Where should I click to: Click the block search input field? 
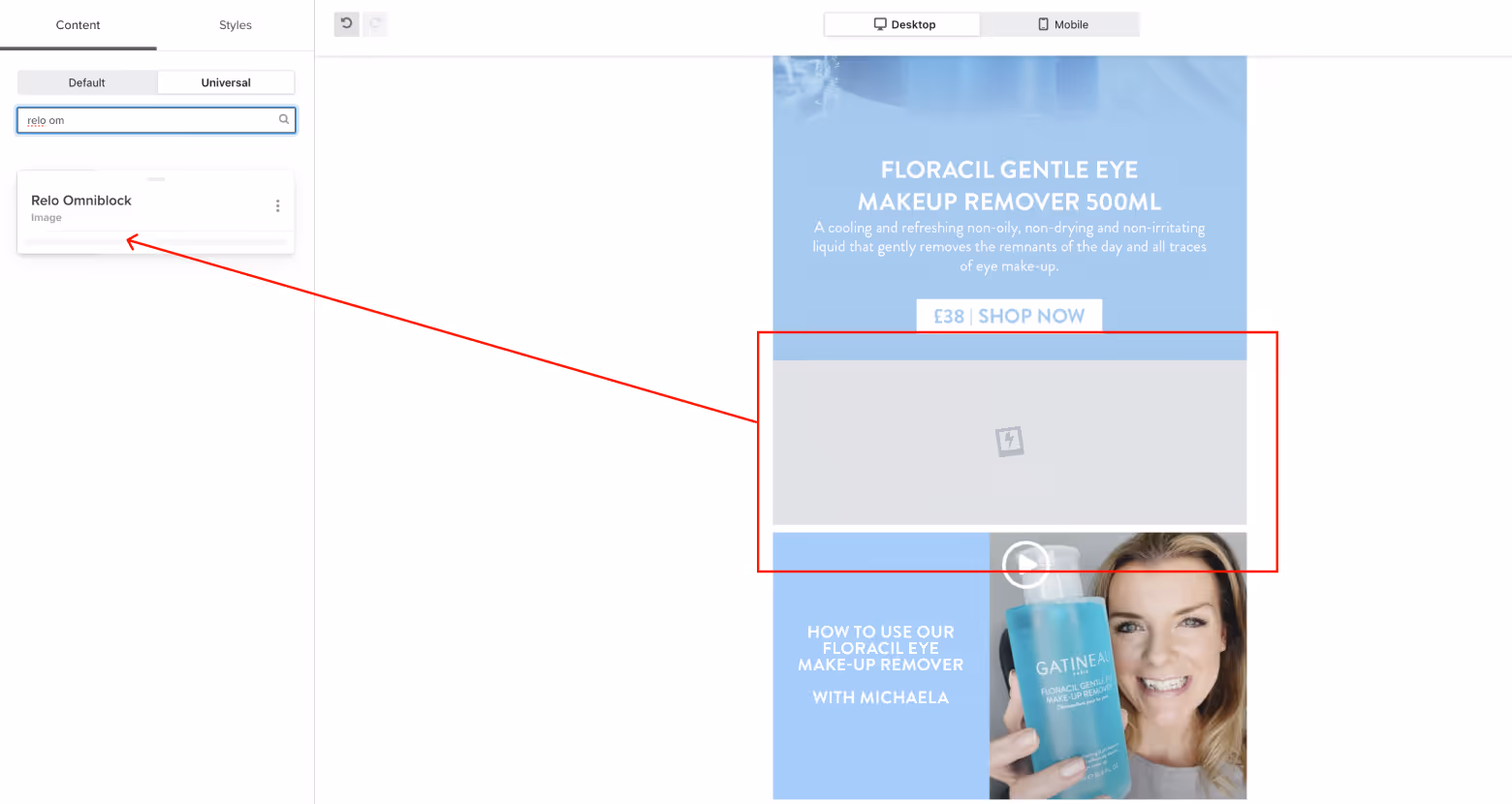(156, 120)
